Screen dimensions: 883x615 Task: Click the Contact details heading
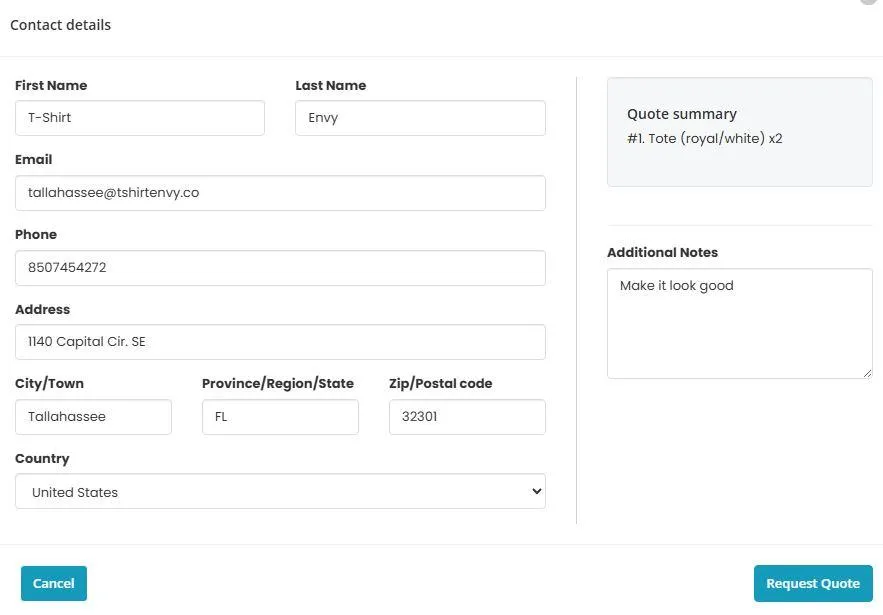pyautogui.click(x=60, y=25)
